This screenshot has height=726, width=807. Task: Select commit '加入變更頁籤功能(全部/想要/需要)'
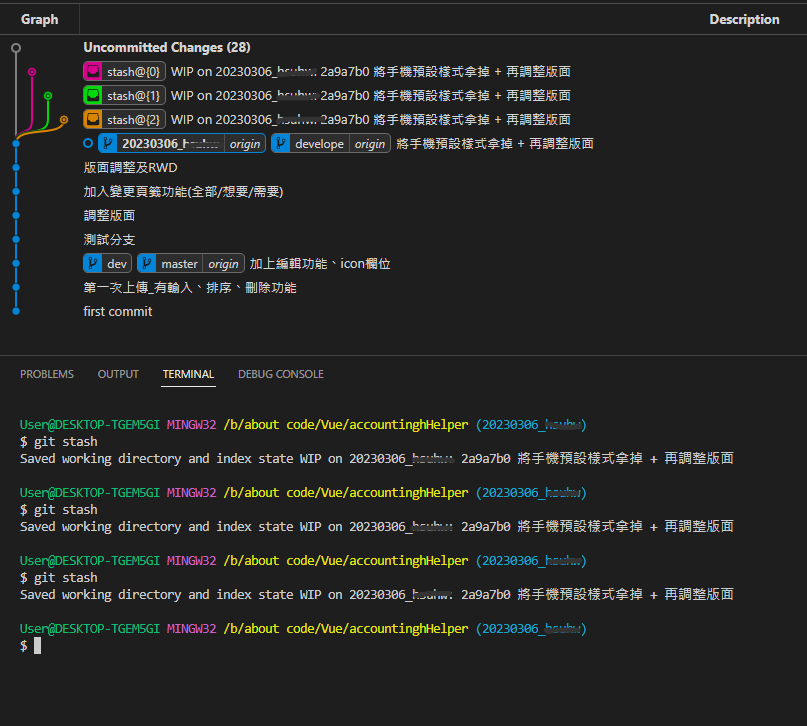coord(183,191)
